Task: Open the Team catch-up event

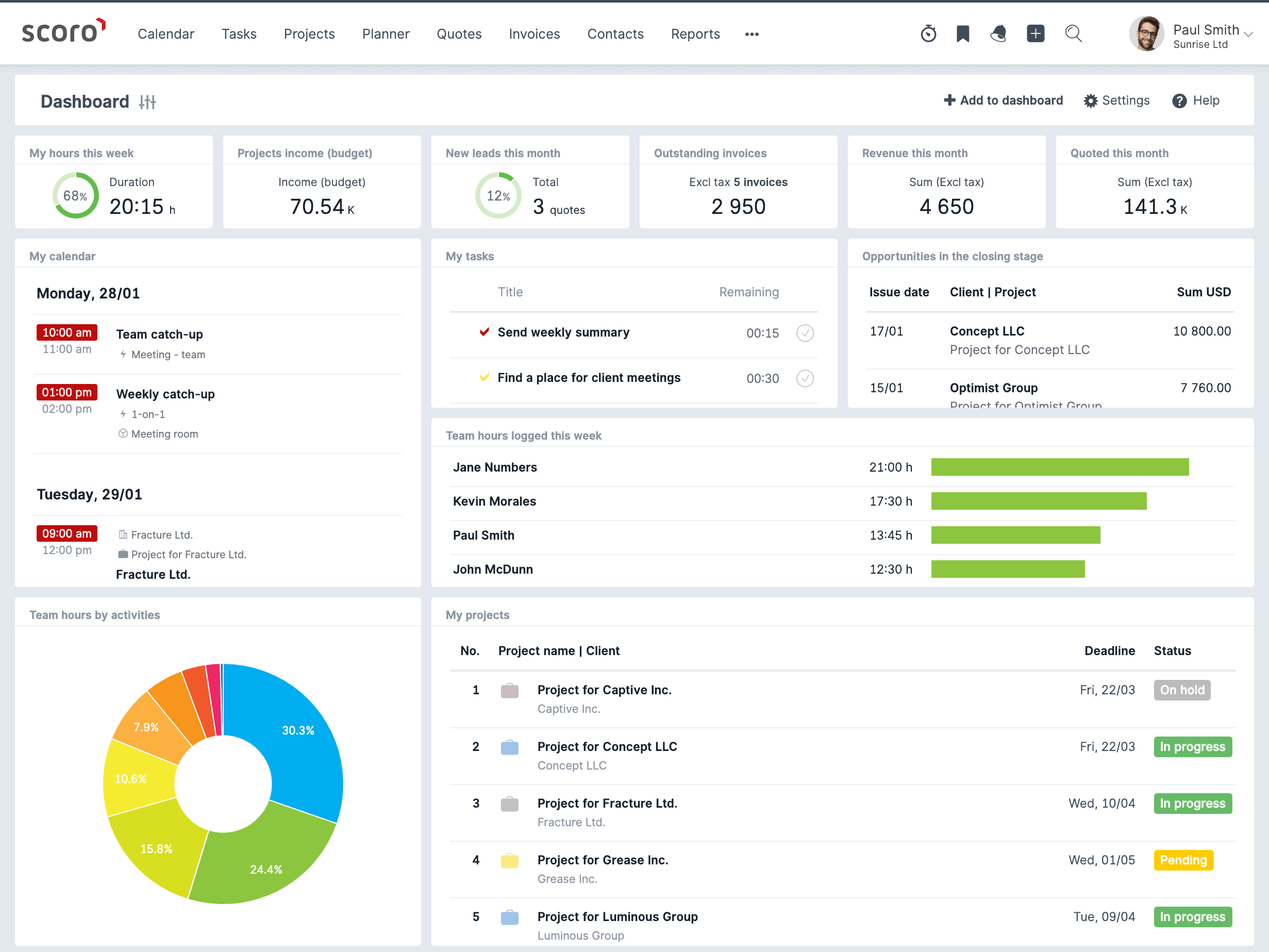Action: [x=159, y=334]
